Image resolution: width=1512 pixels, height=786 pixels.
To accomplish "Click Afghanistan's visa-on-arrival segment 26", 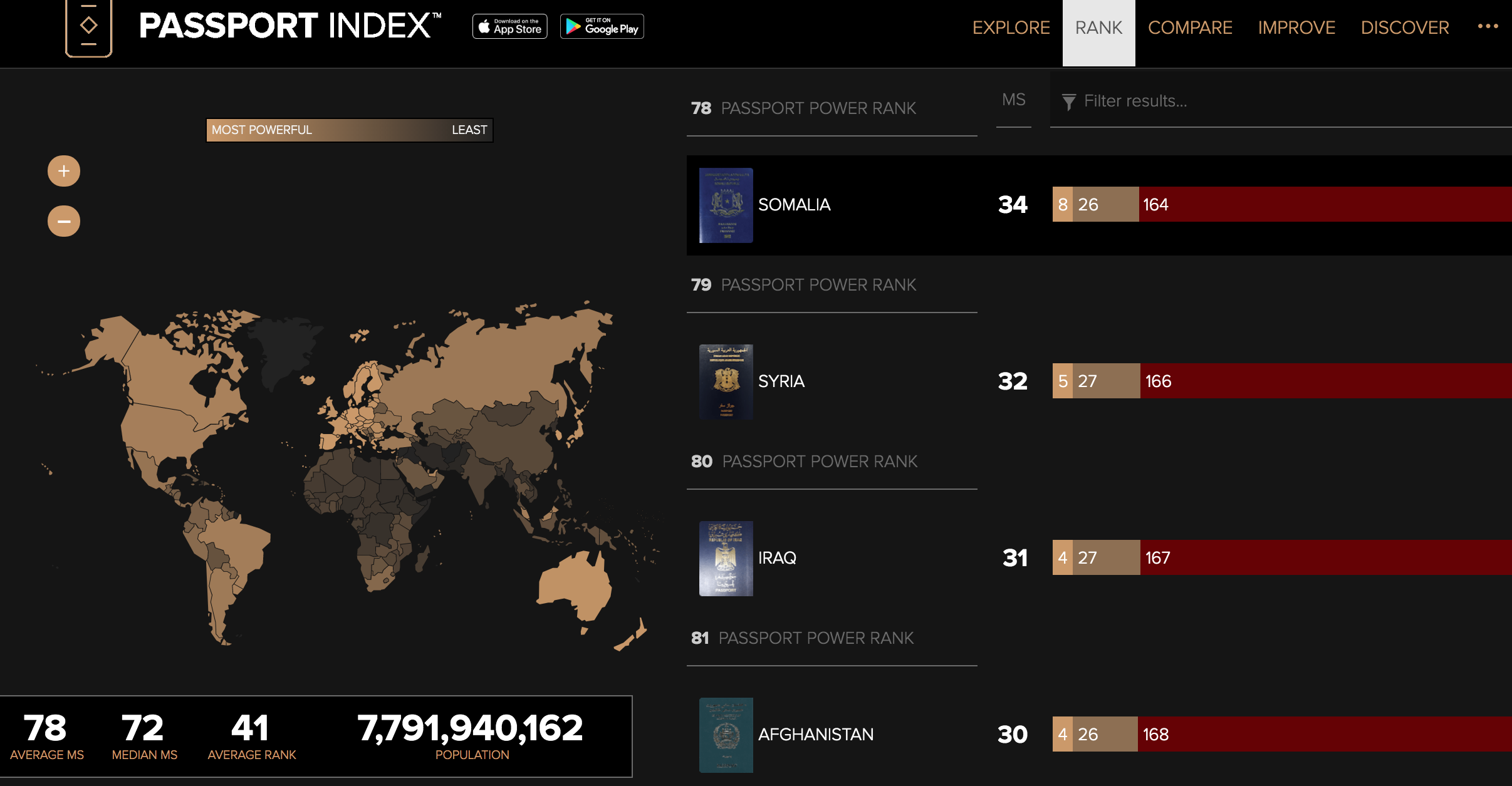I will tap(1105, 734).
